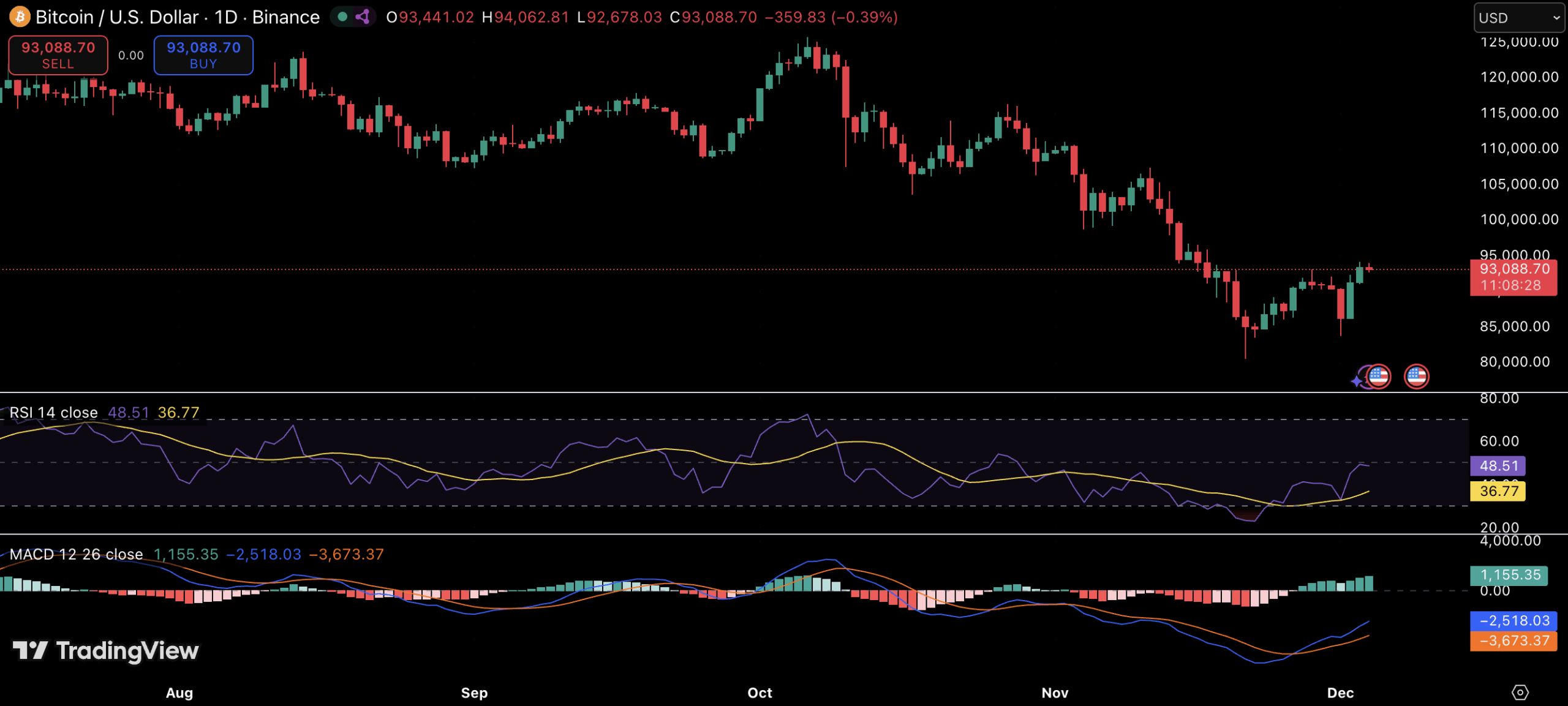The image size is (1568, 706).
Task: Click the purple 48.51 RSI value label
Action: click(x=1498, y=466)
